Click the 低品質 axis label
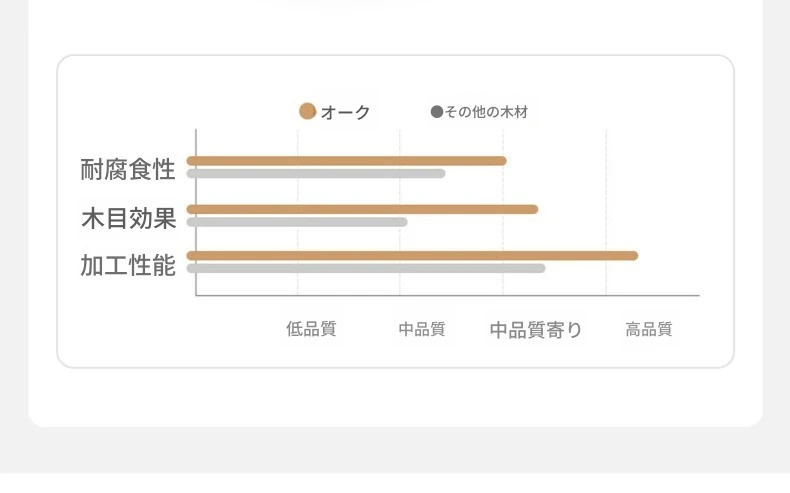This screenshot has height=493, width=790. (311, 329)
